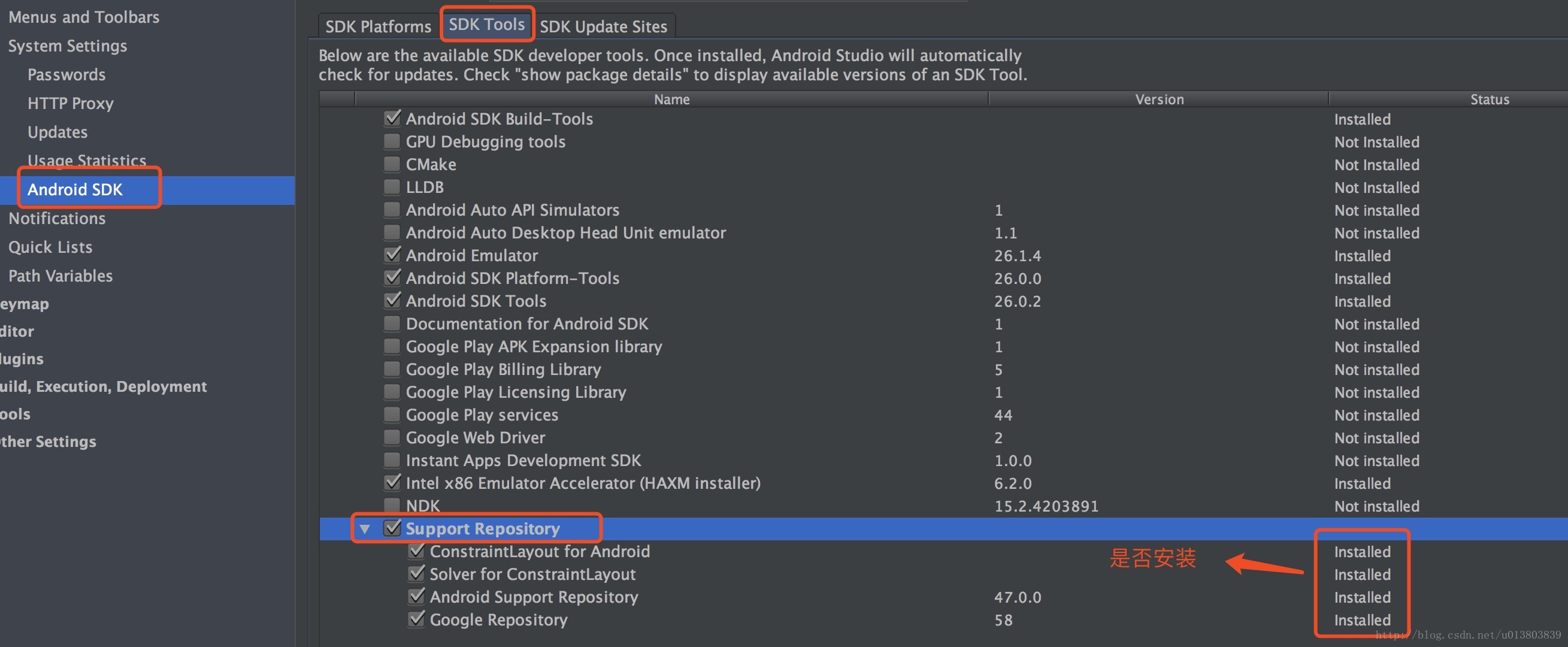The height and width of the screenshot is (647, 1568).
Task: Uncheck Android SDK Build-Tools checkbox
Action: (x=393, y=118)
